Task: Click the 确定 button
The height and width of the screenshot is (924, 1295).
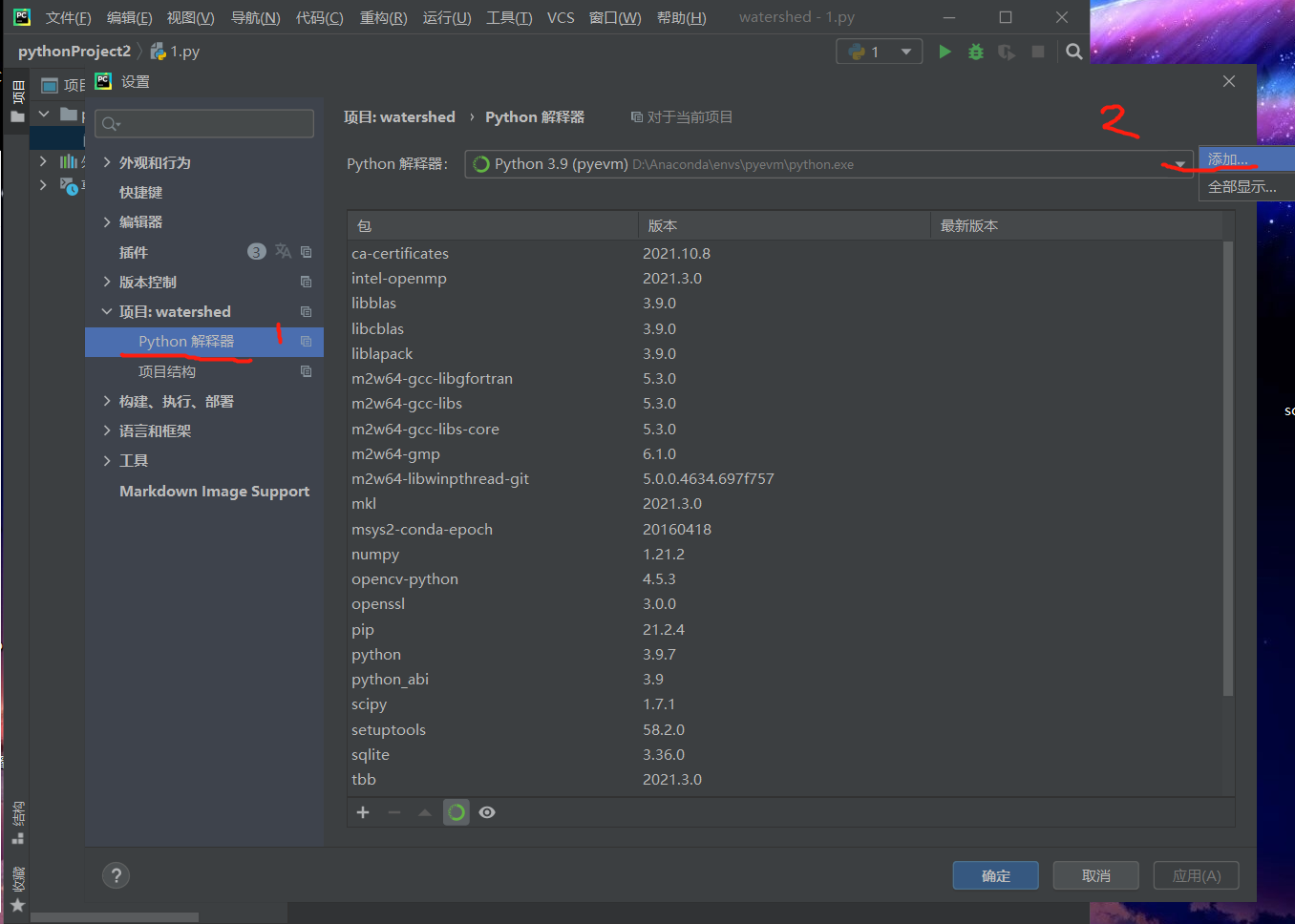Action: [x=995, y=875]
